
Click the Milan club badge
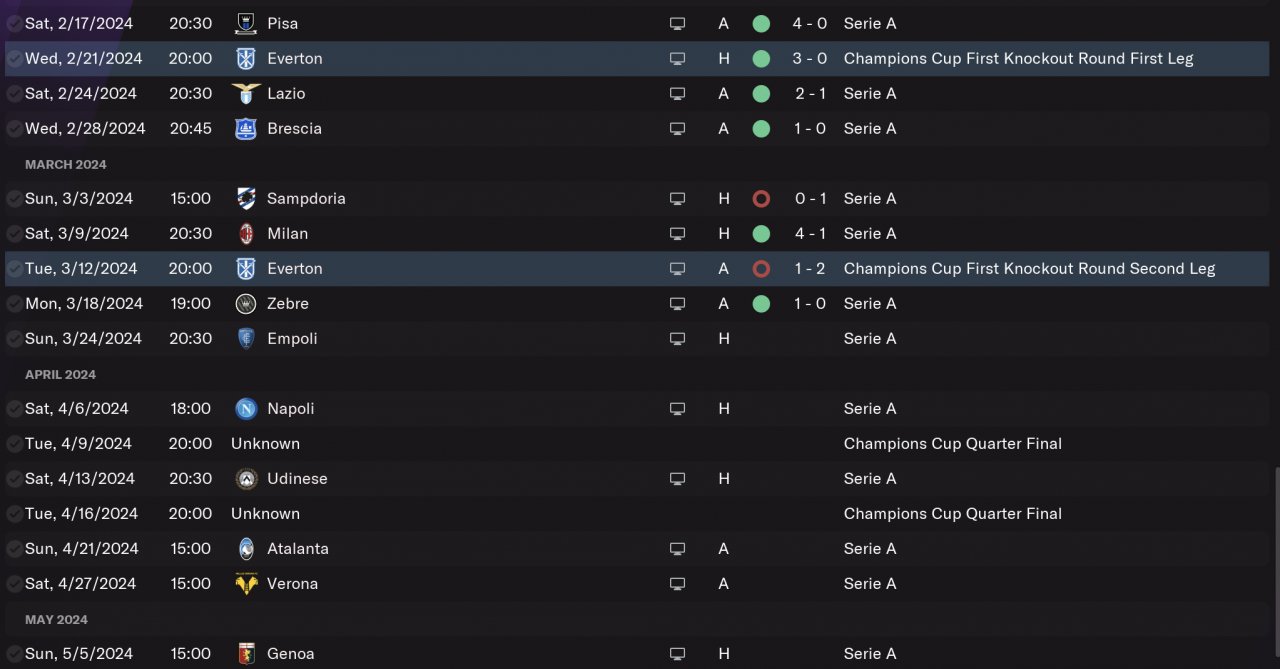pos(245,233)
